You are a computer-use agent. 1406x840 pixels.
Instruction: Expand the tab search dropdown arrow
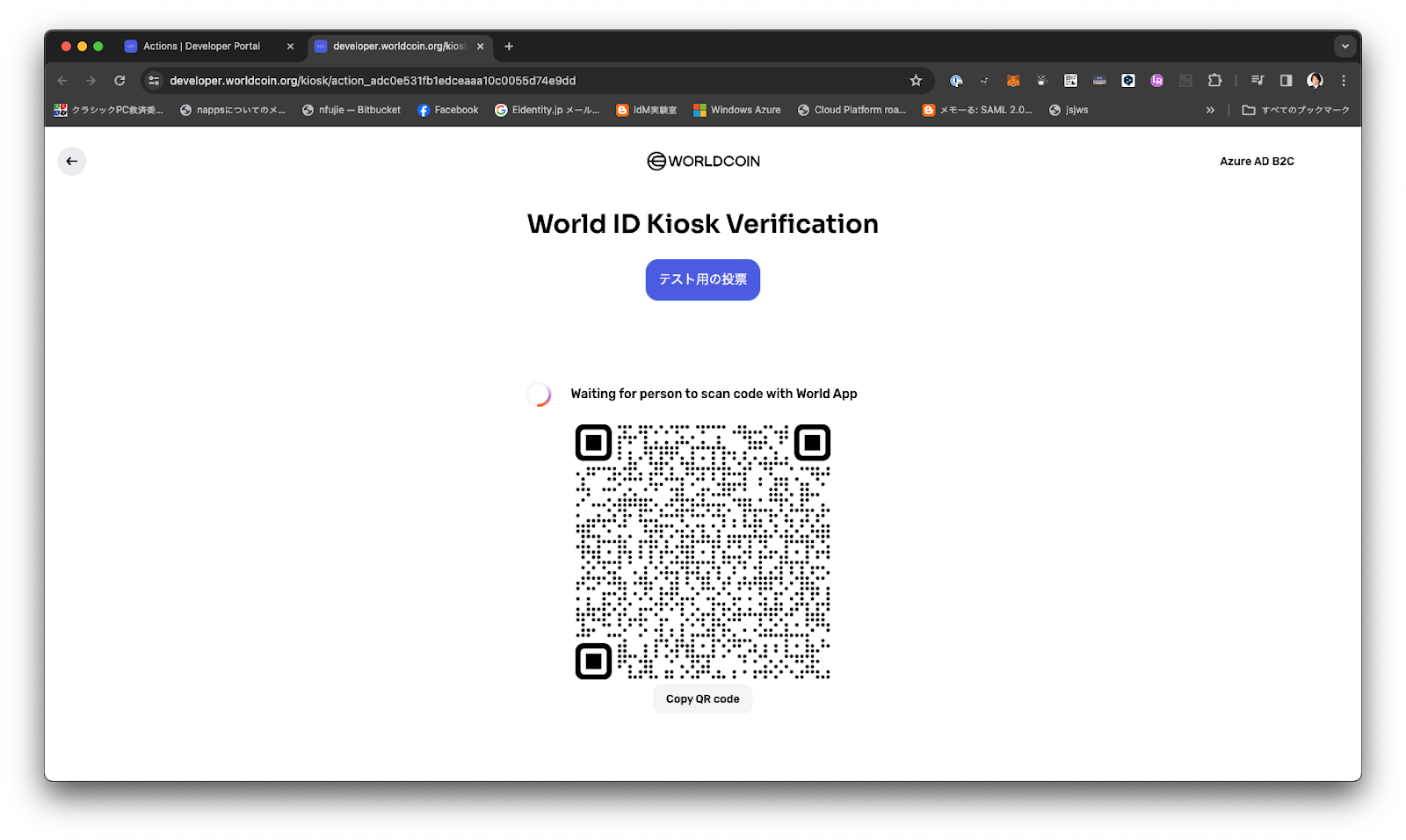1344,47
